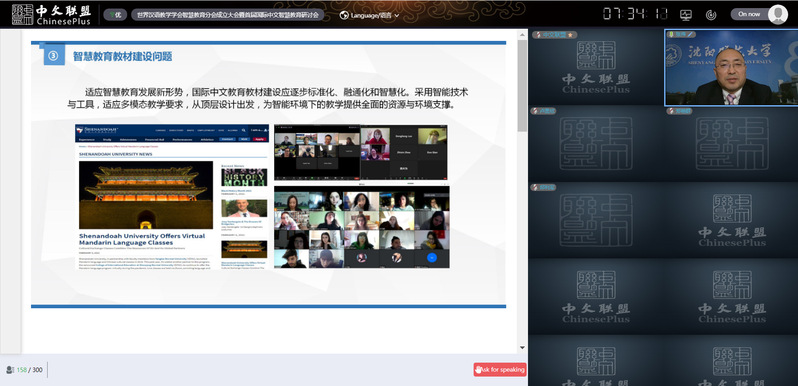Click the pencil icon on speaker name tag

click(x=690, y=35)
